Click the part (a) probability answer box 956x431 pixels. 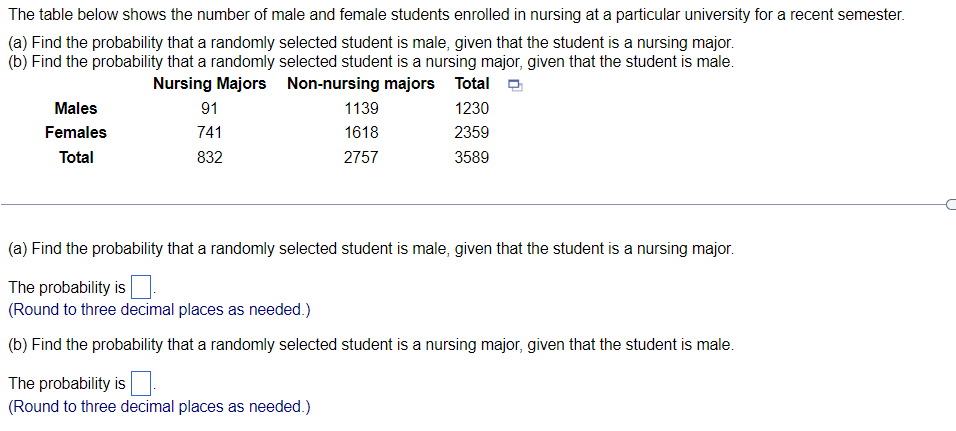pyautogui.click(x=141, y=287)
